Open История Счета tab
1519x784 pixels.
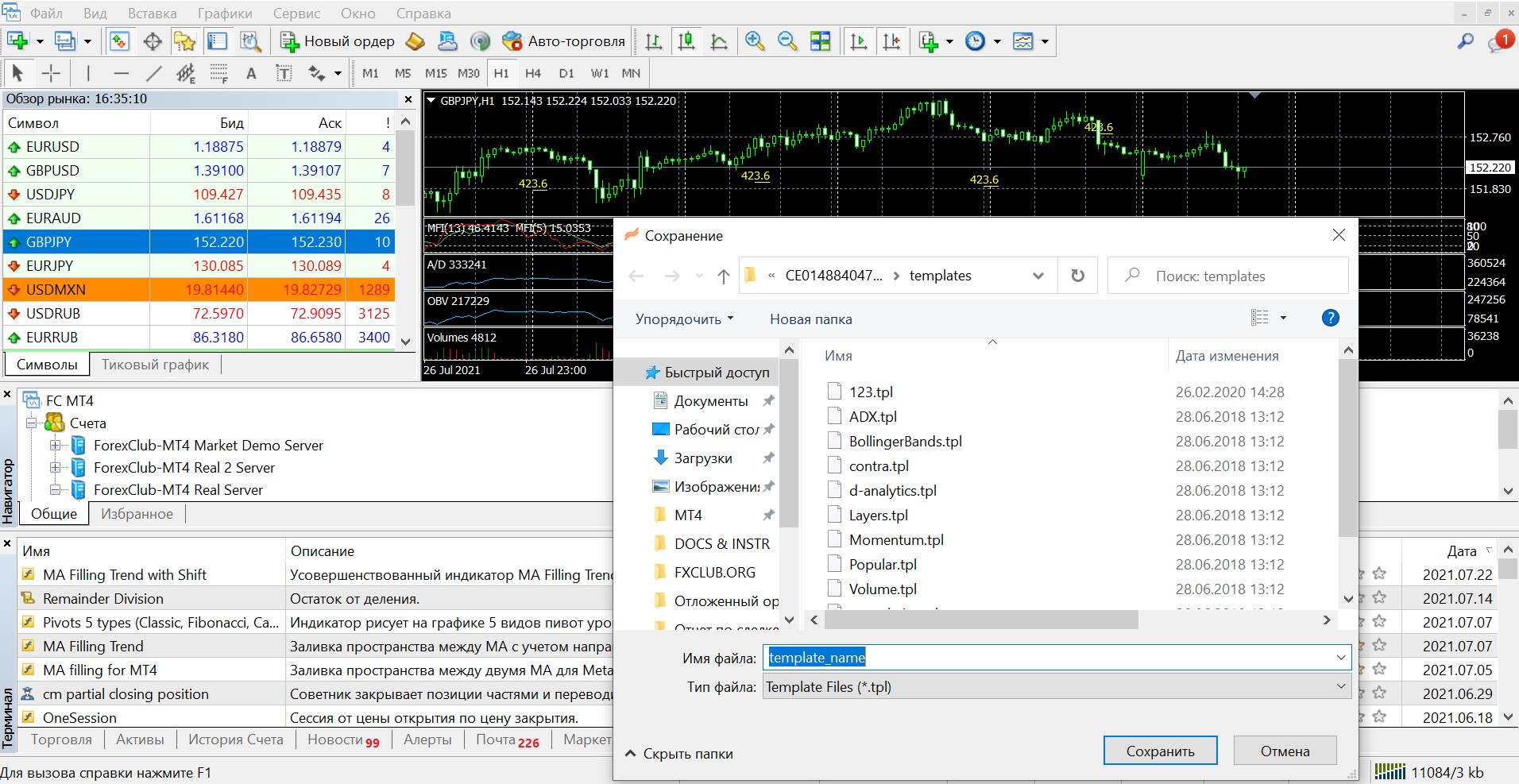tap(235, 740)
